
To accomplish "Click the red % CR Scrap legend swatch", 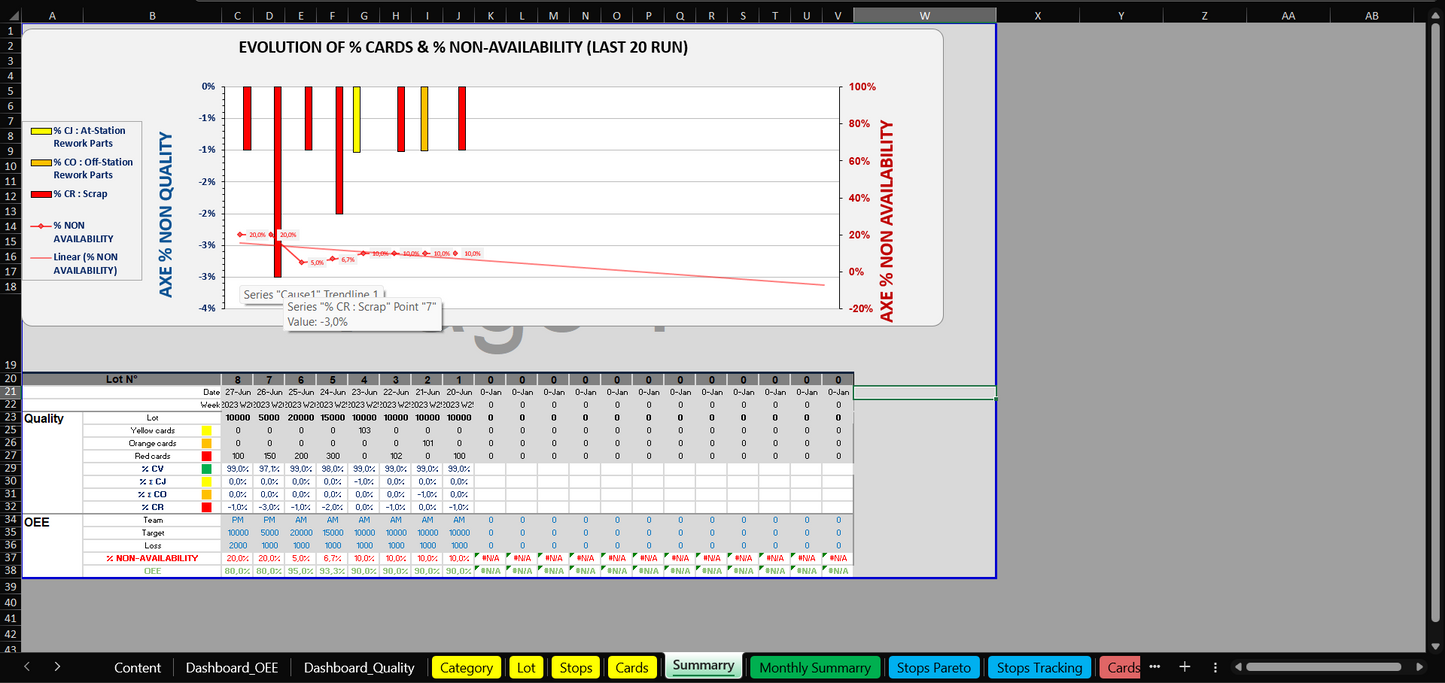I will 41,194.
